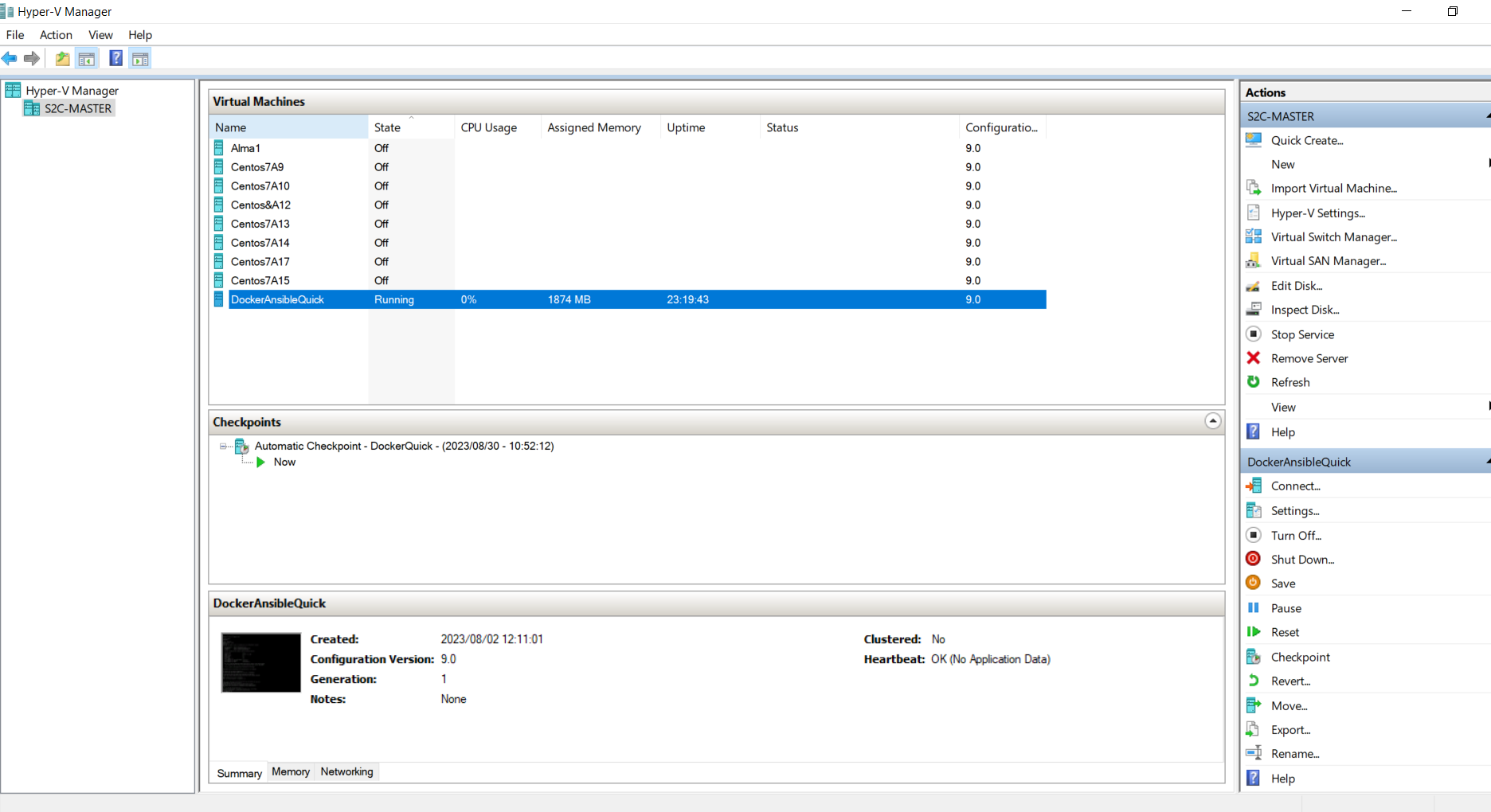Switch to the Memory tab
The height and width of the screenshot is (812, 1491).
(x=291, y=772)
